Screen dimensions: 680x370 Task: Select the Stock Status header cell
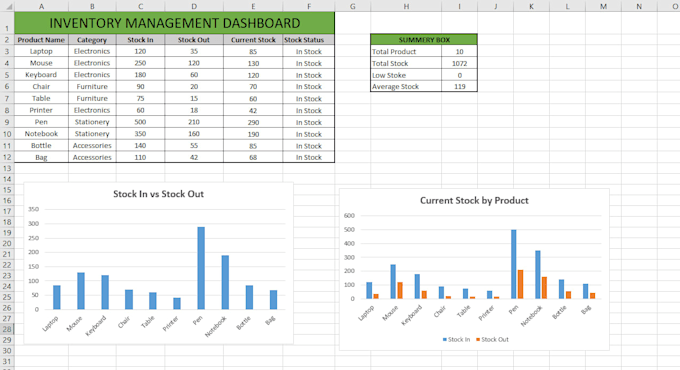[x=308, y=39]
